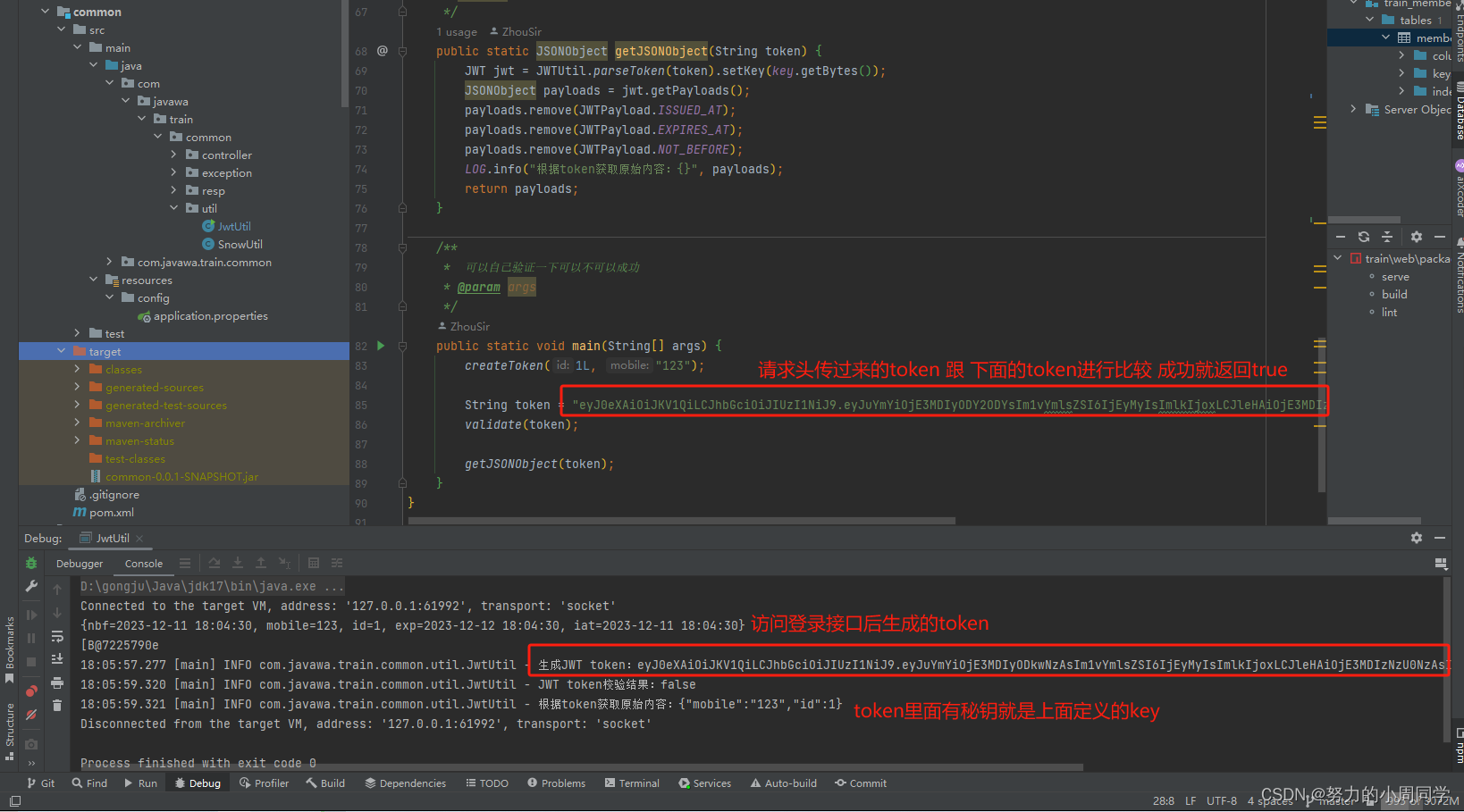Enable Soft-Wrap in the console toolbar
Image resolution: width=1464 pixels, height=812 pixels.
tap(57, 637)
